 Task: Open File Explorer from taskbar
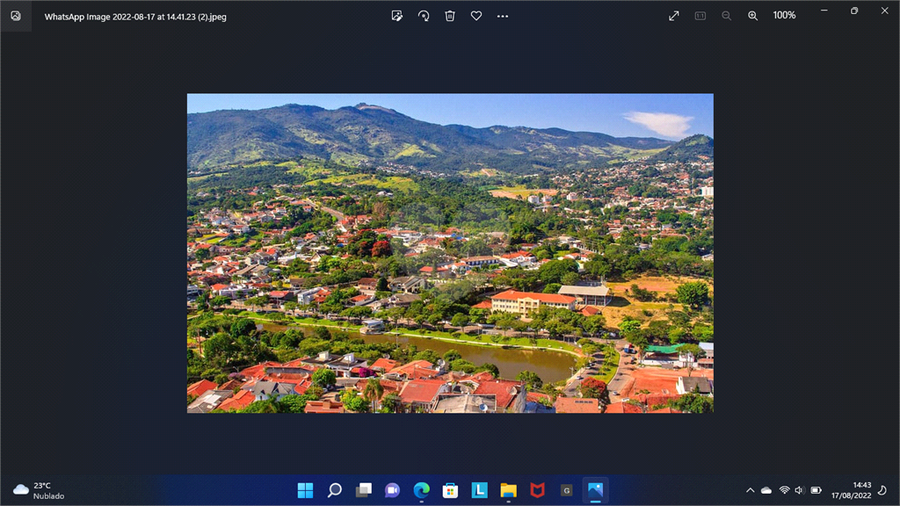[x=509, y=490]
